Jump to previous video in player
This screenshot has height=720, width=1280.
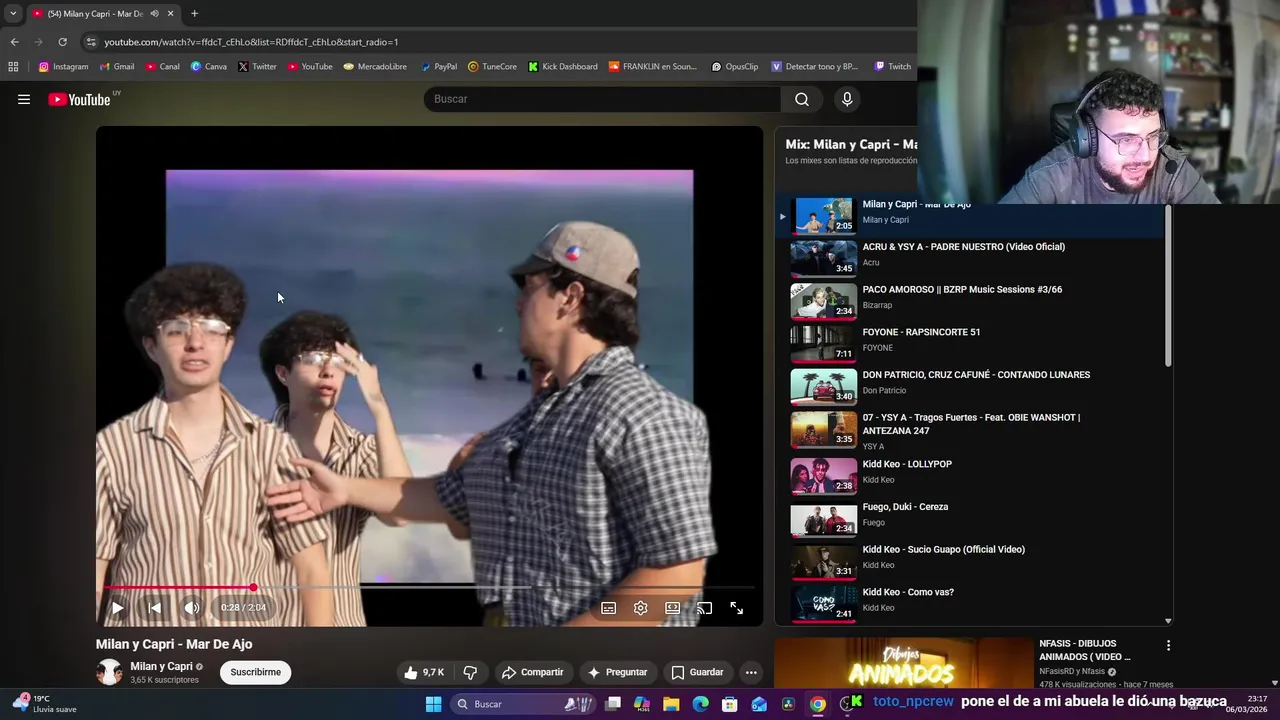pos(154,607)
